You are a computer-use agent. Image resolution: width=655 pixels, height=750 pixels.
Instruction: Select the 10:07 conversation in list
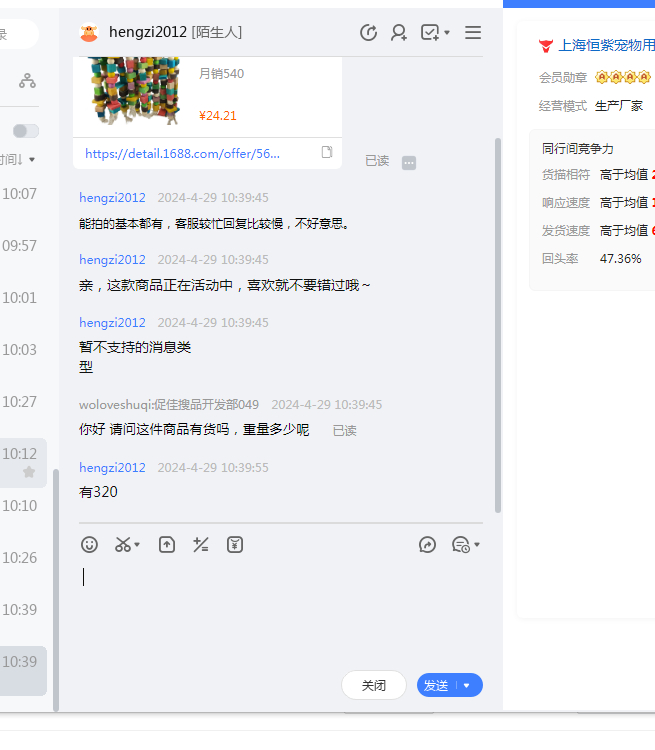point(20,194)
